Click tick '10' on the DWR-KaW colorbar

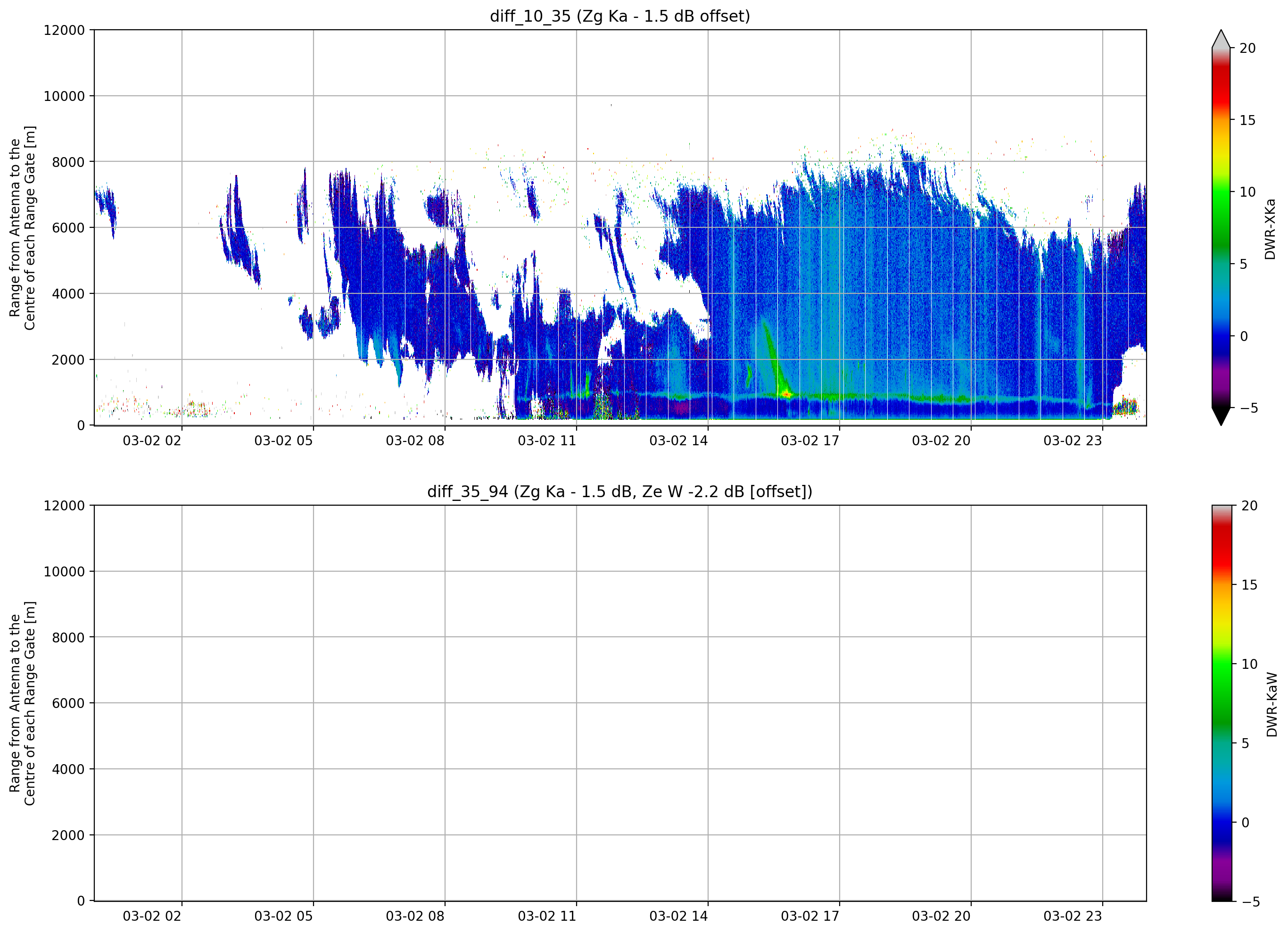point(1249,664)
